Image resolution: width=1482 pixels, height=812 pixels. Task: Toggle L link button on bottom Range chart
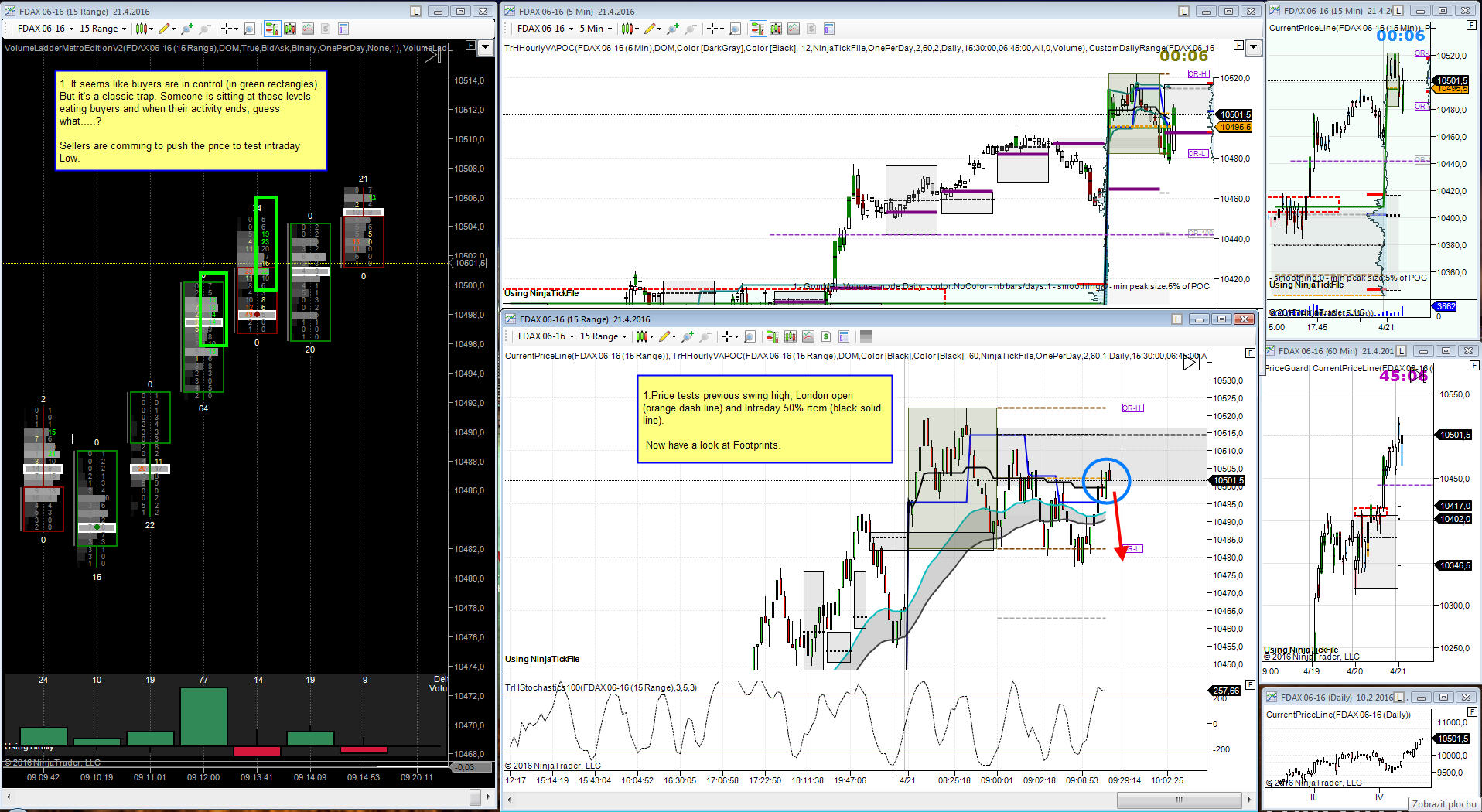pyautogui.click(x=1177, y=319)
